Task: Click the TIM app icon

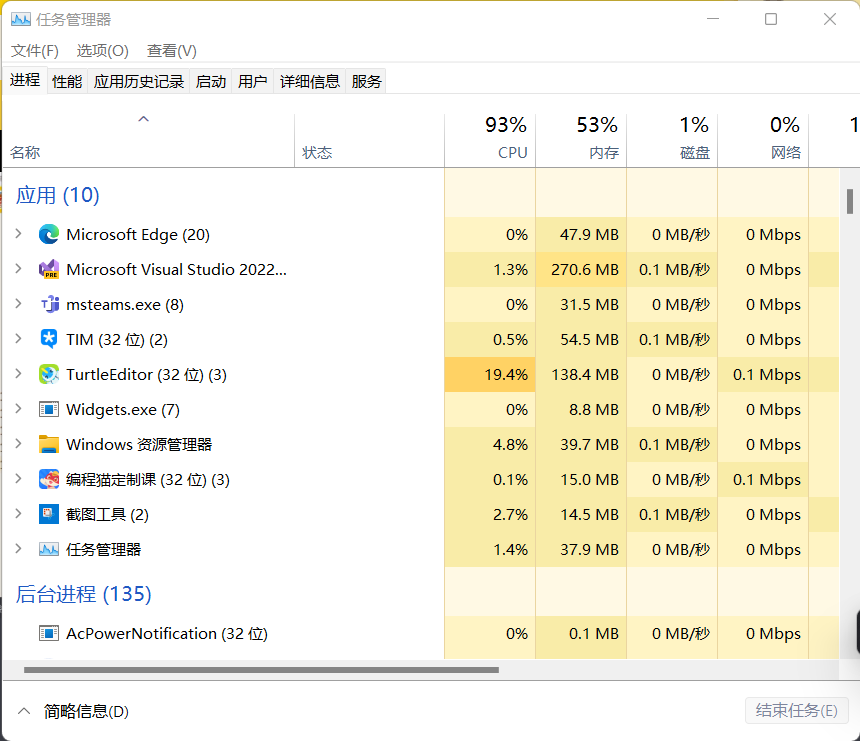Action: (49, 340)
